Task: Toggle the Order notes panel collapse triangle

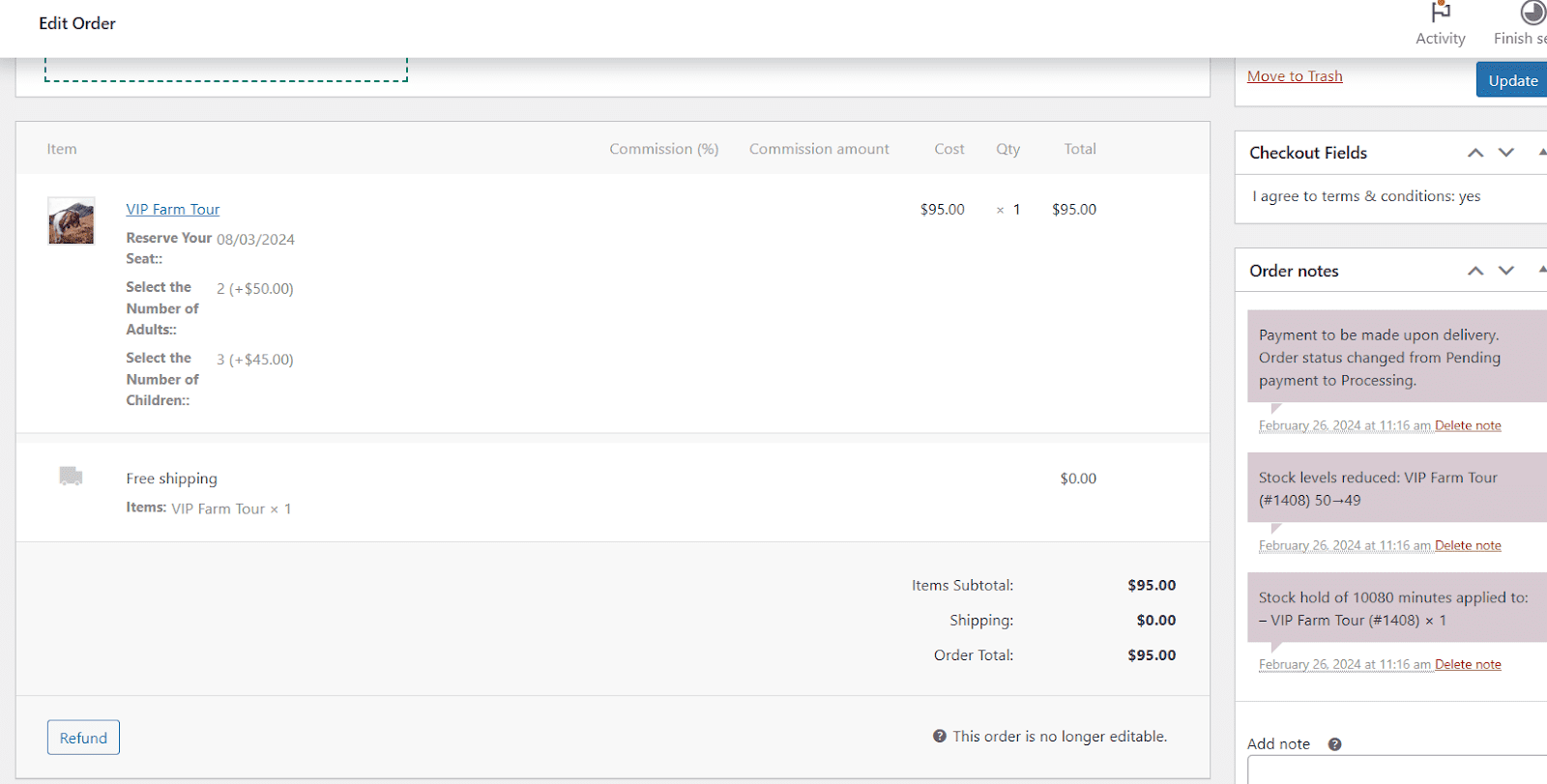Action: [1542, 270]
